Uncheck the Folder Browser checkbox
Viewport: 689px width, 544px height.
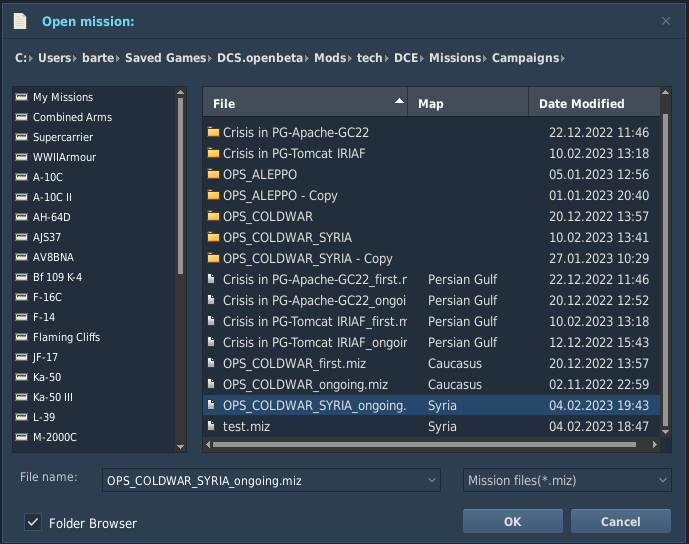pyautogui.click(x=33, y=522)
